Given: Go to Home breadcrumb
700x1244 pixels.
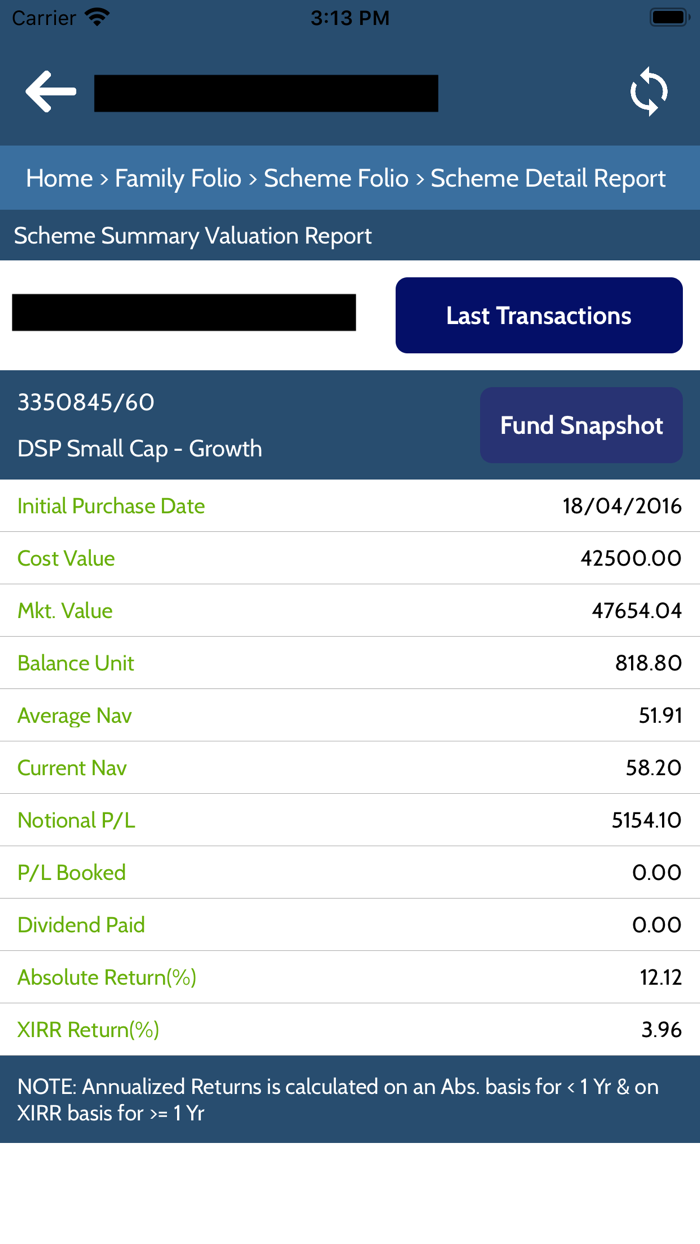Looking at the screenshot, I should (59, 179).
